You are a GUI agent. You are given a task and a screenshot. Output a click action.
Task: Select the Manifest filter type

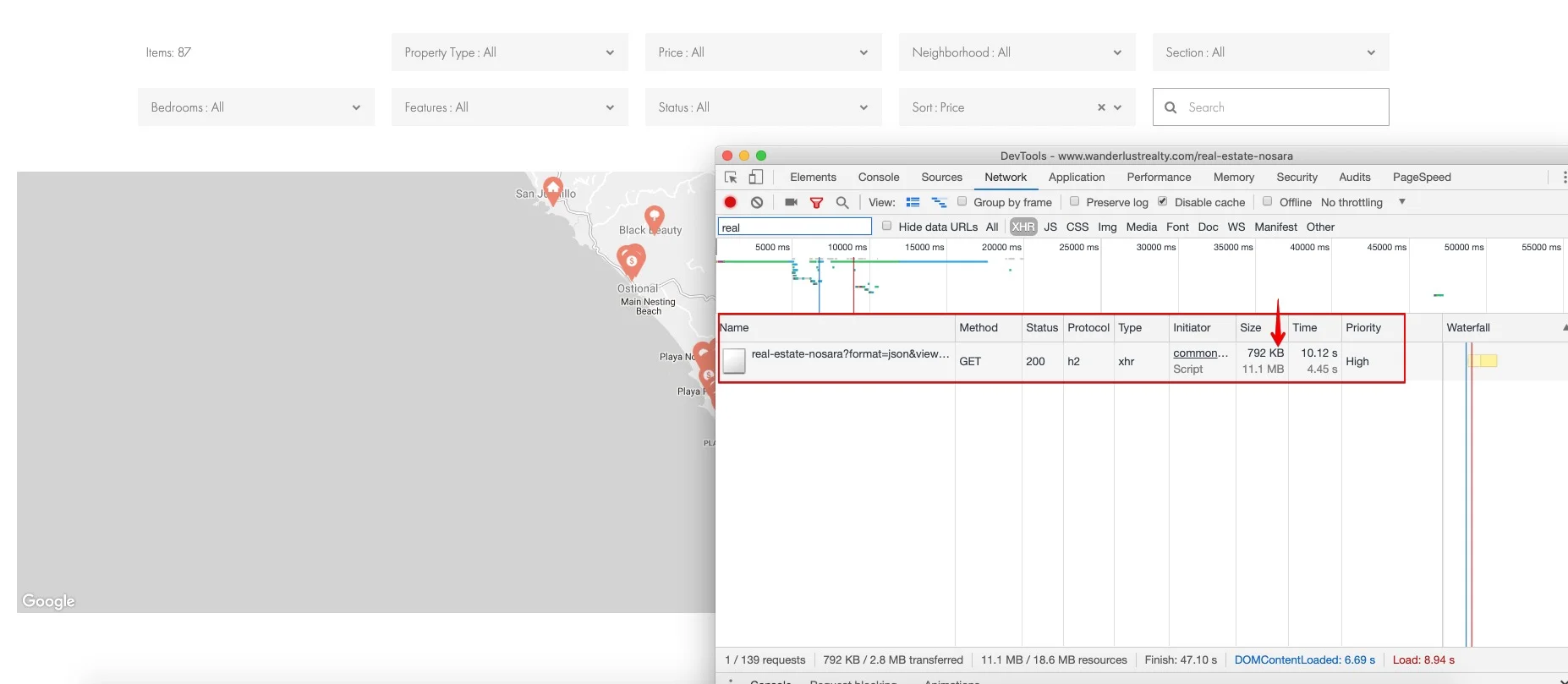pos(1275,227)
